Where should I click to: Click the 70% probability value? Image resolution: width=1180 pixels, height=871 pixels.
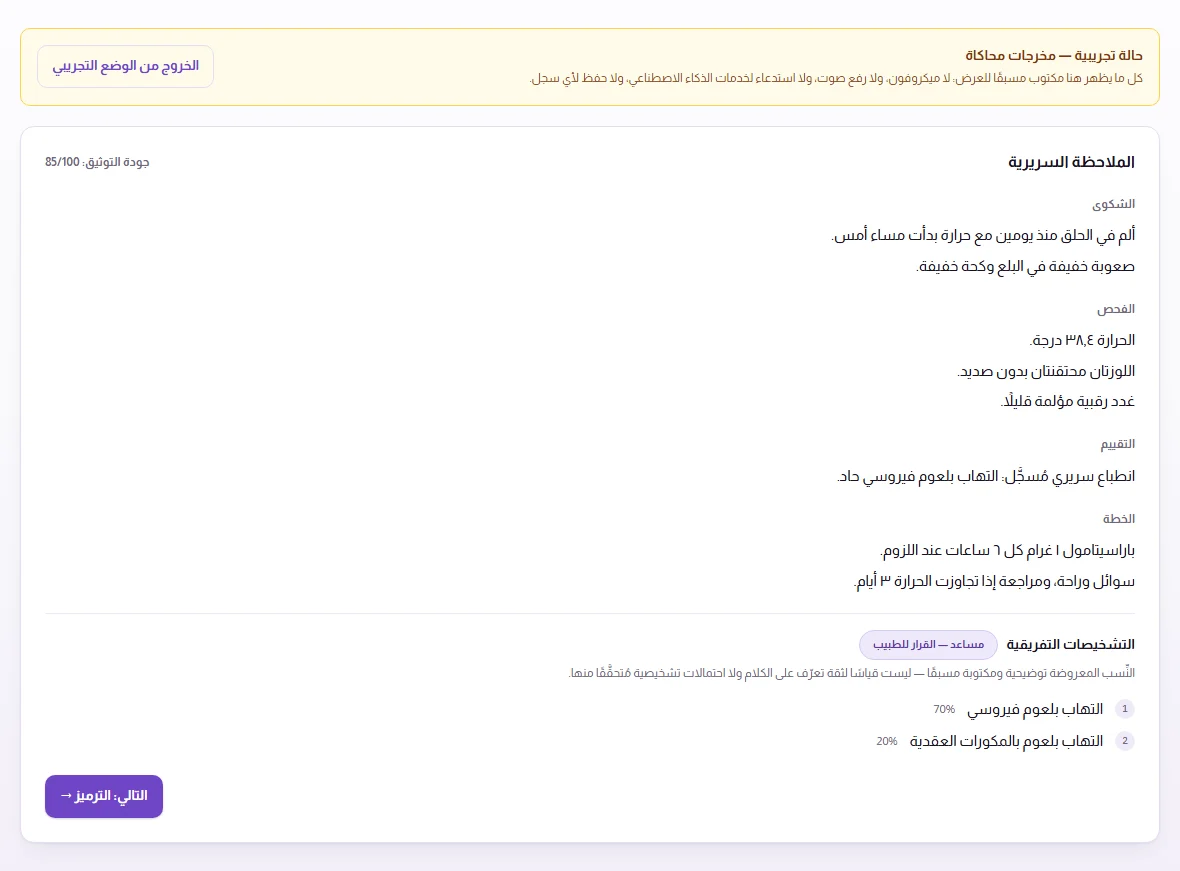(944, 709)
